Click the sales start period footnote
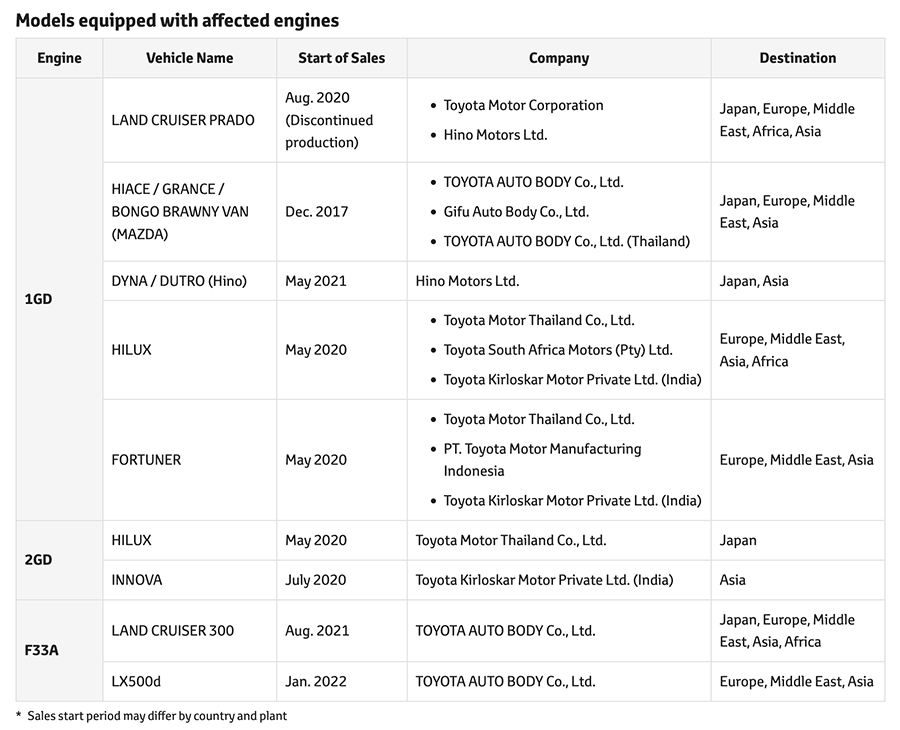The height and width of the screenshot is (730, 900). (156, 715)
